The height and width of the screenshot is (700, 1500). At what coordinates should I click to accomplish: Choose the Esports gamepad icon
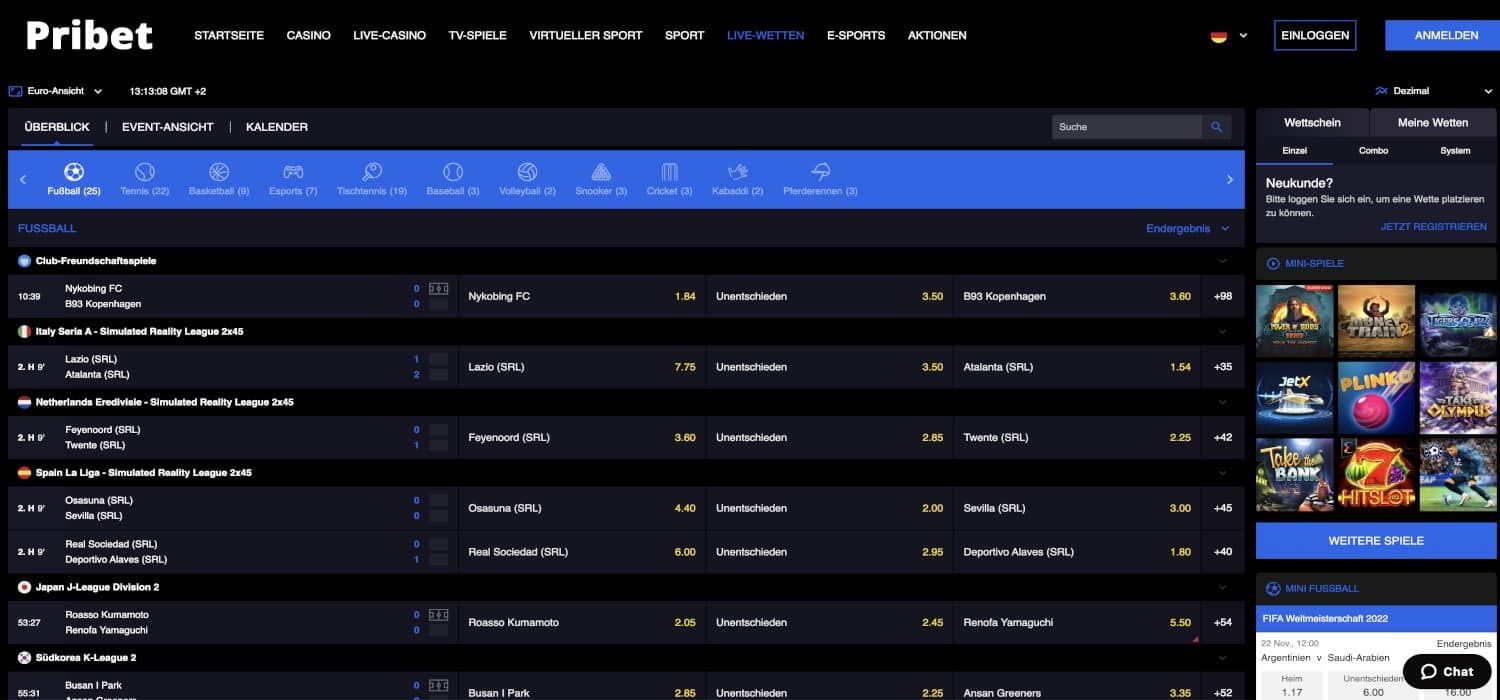pyautogui.click(x=293, y=173)
